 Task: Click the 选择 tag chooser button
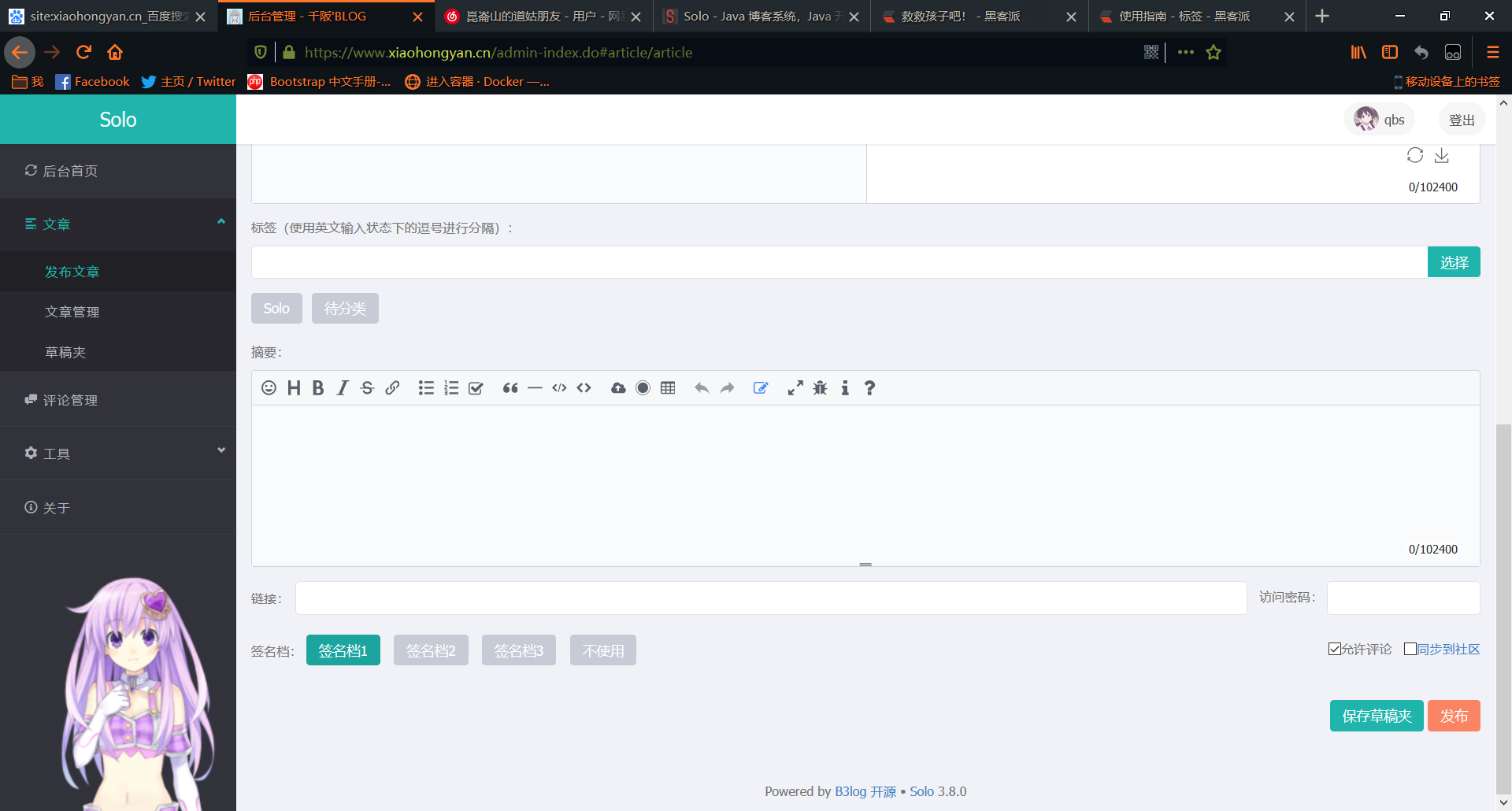[x=1454, y=262]
